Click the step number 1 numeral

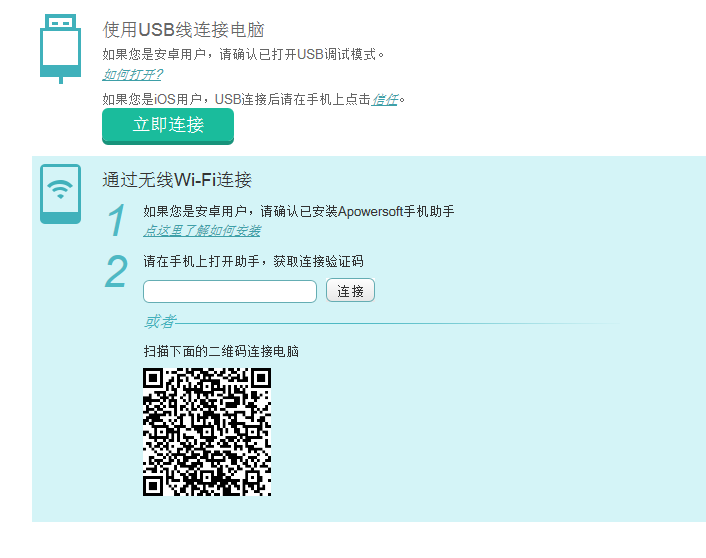pyautogui.click(x=117, y=220)
